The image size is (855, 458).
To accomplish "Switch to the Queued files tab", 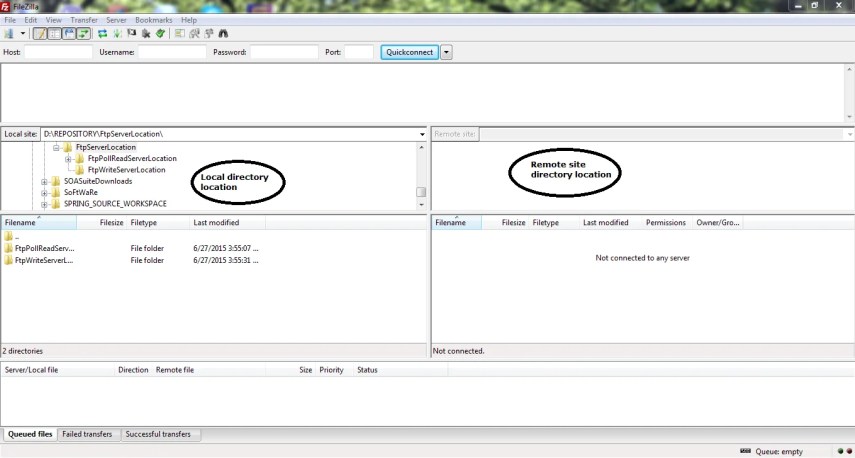I will click(x=30, y=435).
